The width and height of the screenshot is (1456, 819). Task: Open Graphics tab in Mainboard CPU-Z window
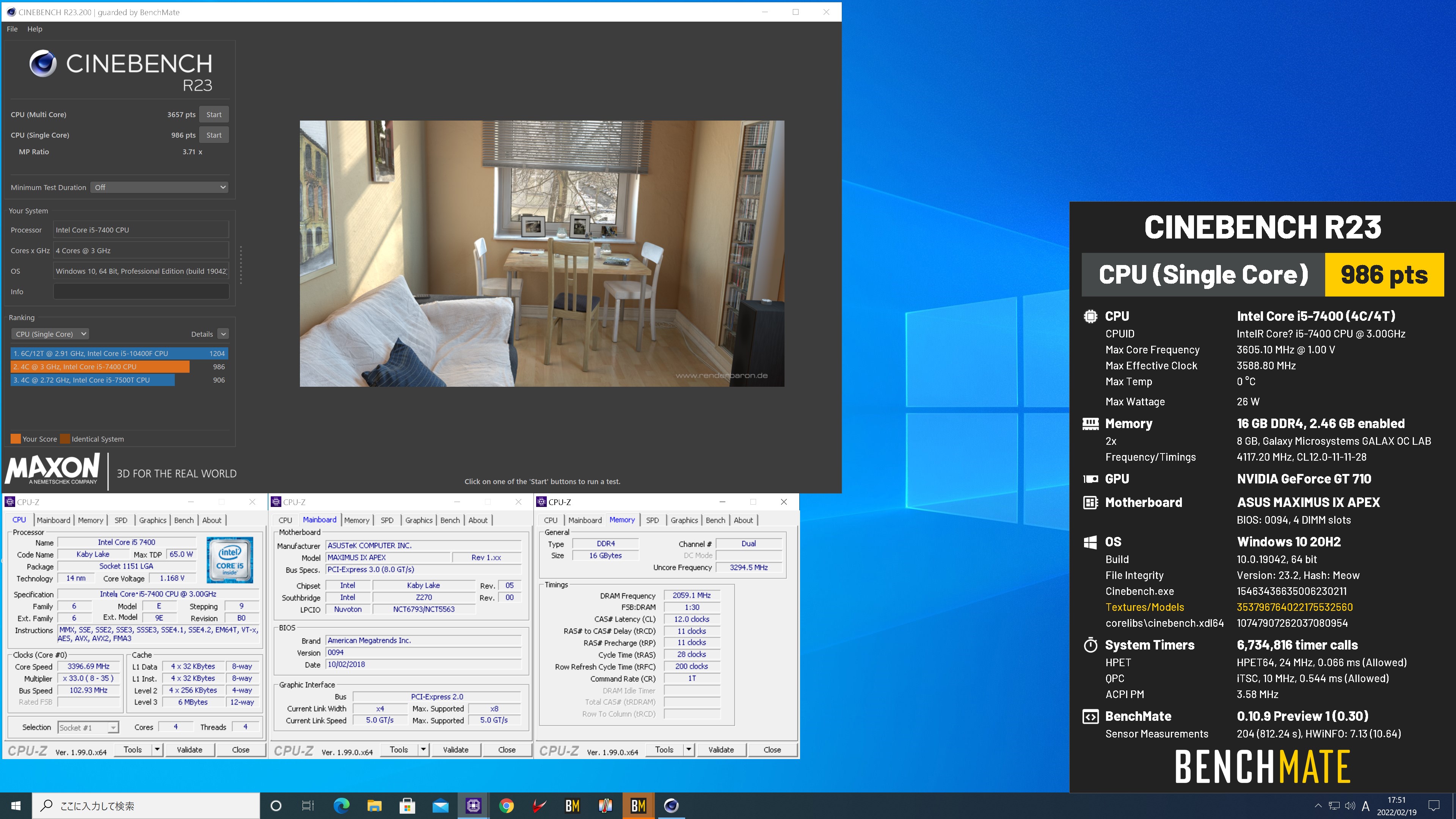(x=419, y=520)
